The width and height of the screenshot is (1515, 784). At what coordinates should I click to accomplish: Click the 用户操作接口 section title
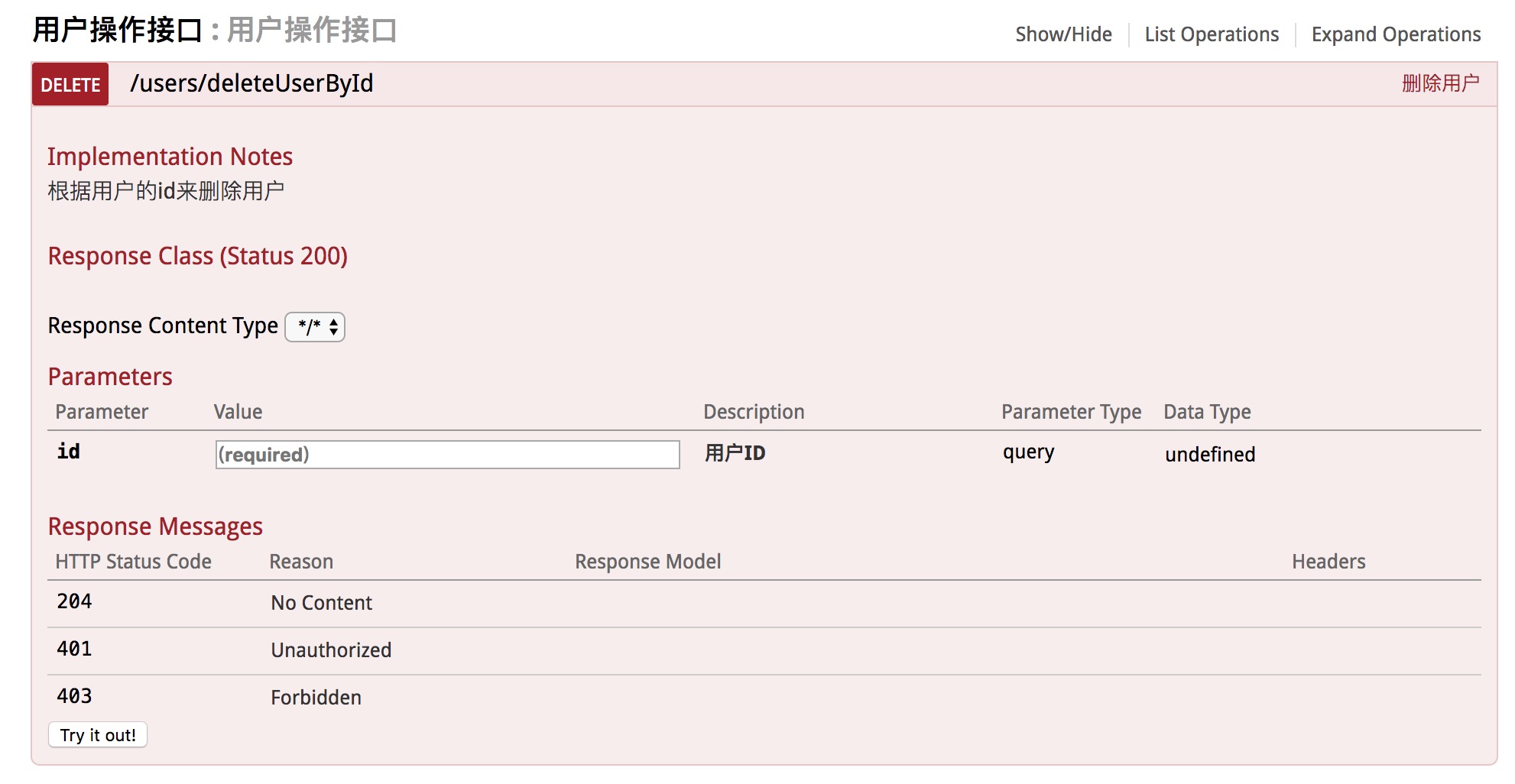click(x=117, y=31)
